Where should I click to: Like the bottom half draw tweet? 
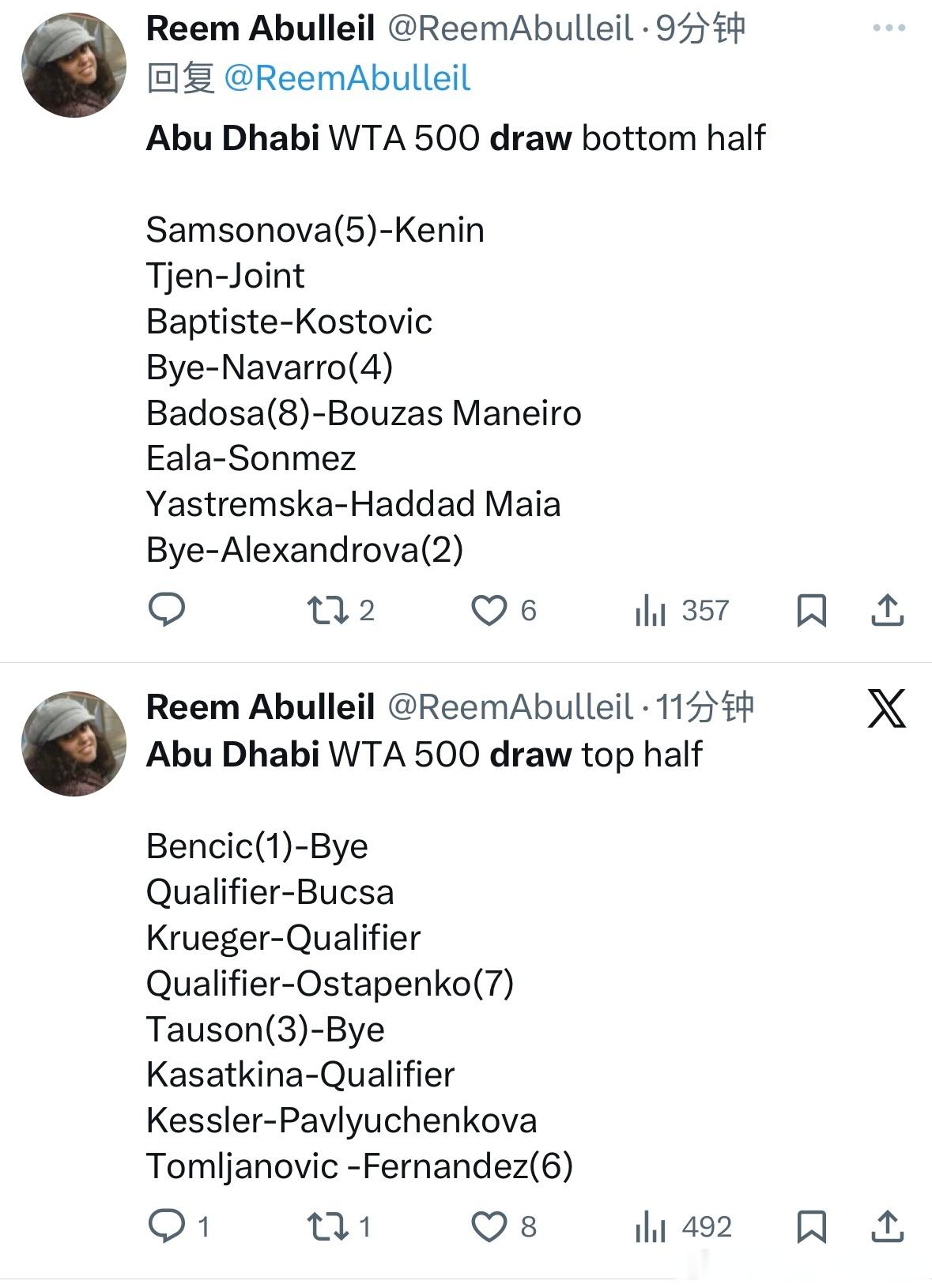[489, 610]
